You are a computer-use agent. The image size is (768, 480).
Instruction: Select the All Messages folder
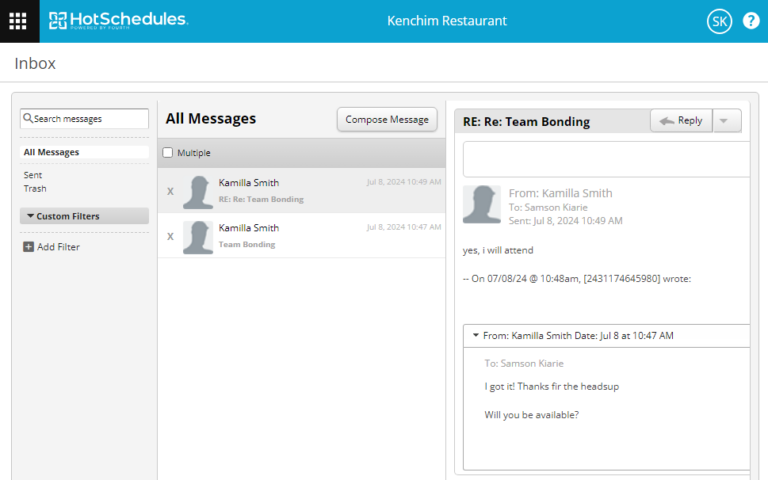coord(52,153)
